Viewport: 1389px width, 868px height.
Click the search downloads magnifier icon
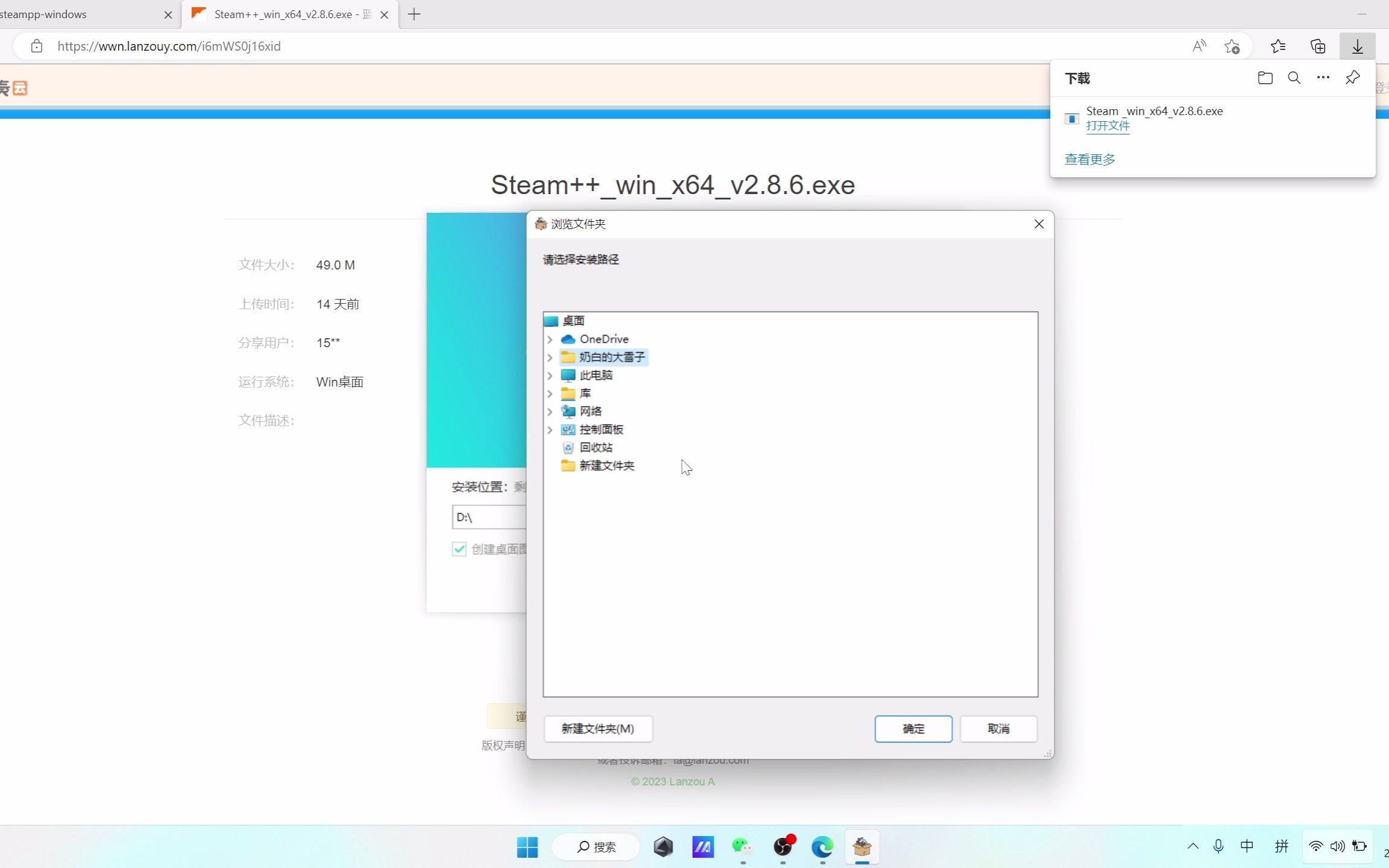point(1294,78)
